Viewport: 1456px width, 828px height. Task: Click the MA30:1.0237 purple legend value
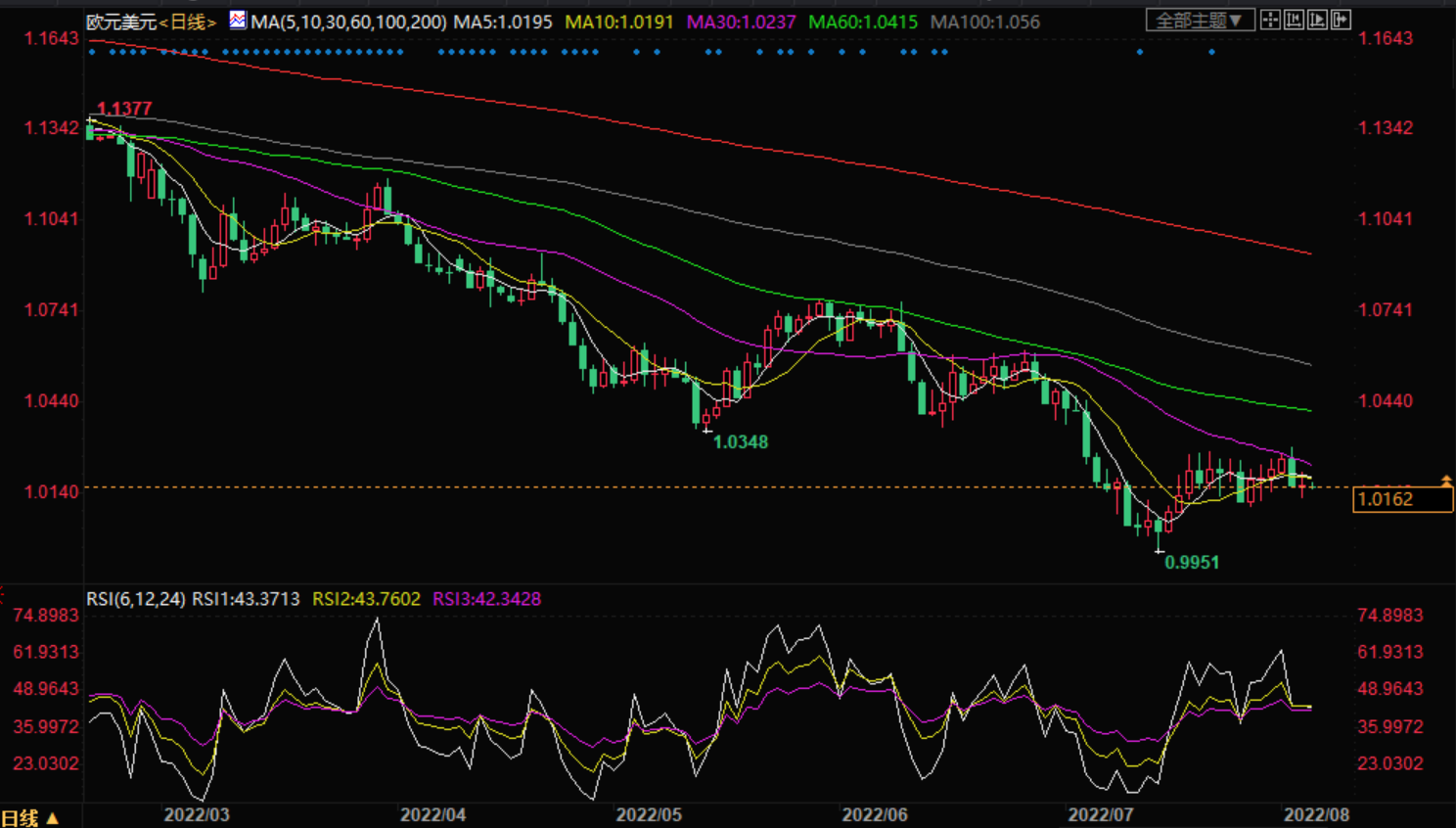tap(742, 22)
